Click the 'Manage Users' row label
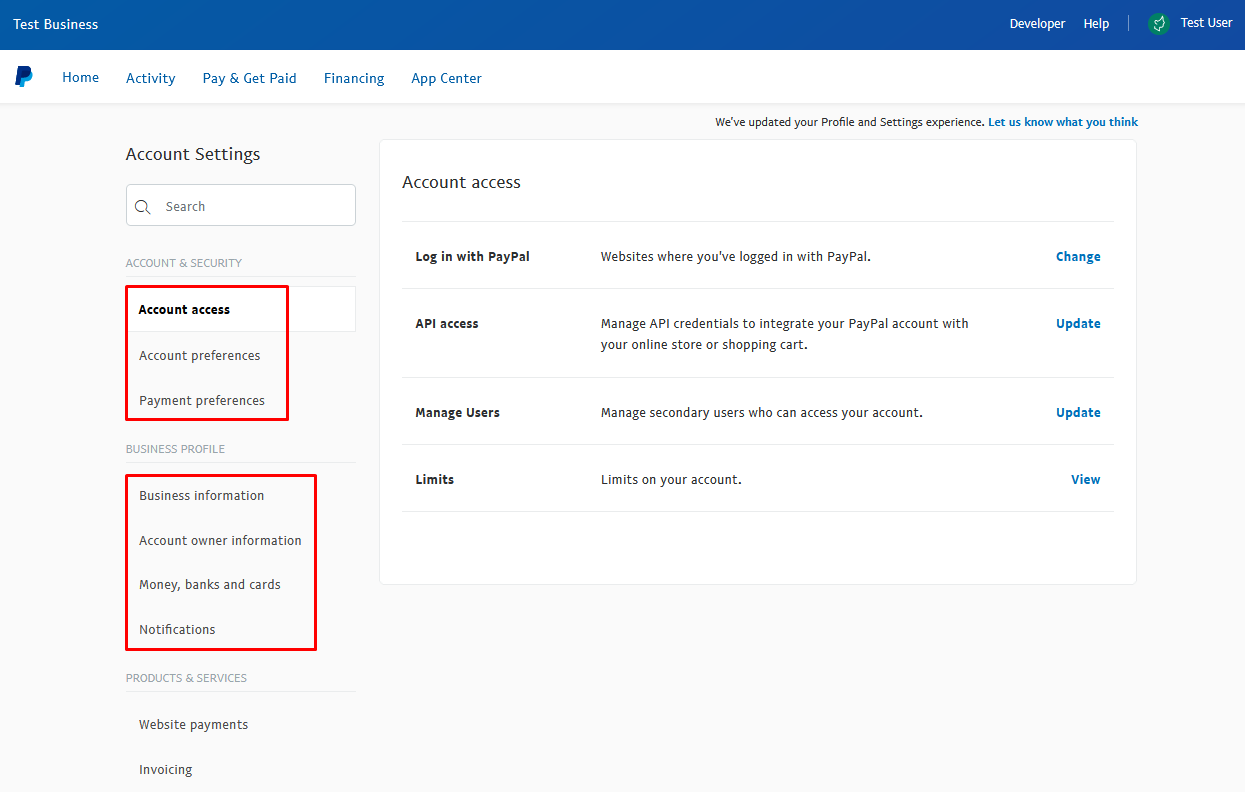 pyautogui.click(x=458, y=412)
